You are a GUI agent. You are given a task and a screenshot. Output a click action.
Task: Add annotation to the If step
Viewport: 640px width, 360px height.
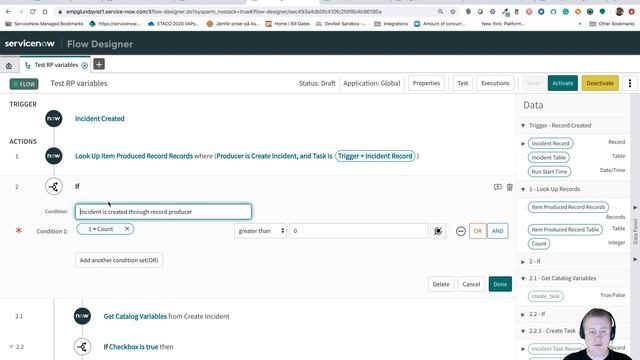coord(498,187)
